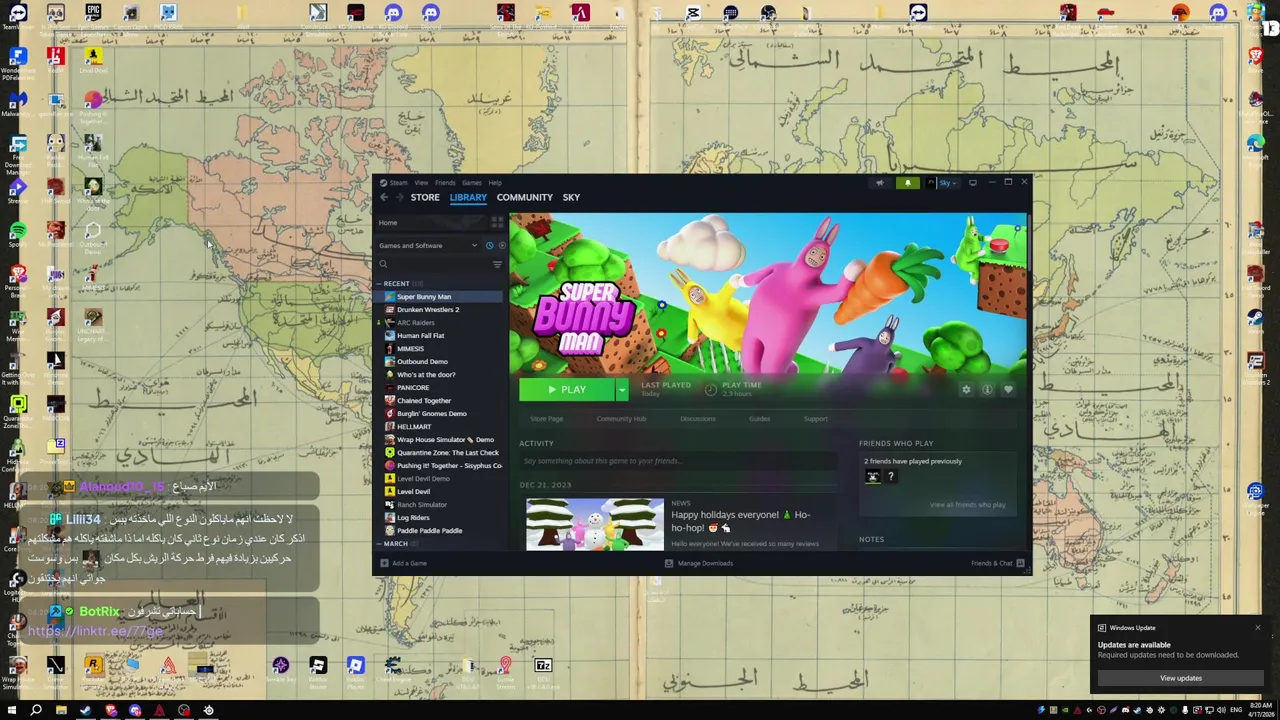Image resolution: width=1280 pixels, height=720 pixels.
Task: Select Log Riders in library list
Action: 413,518
